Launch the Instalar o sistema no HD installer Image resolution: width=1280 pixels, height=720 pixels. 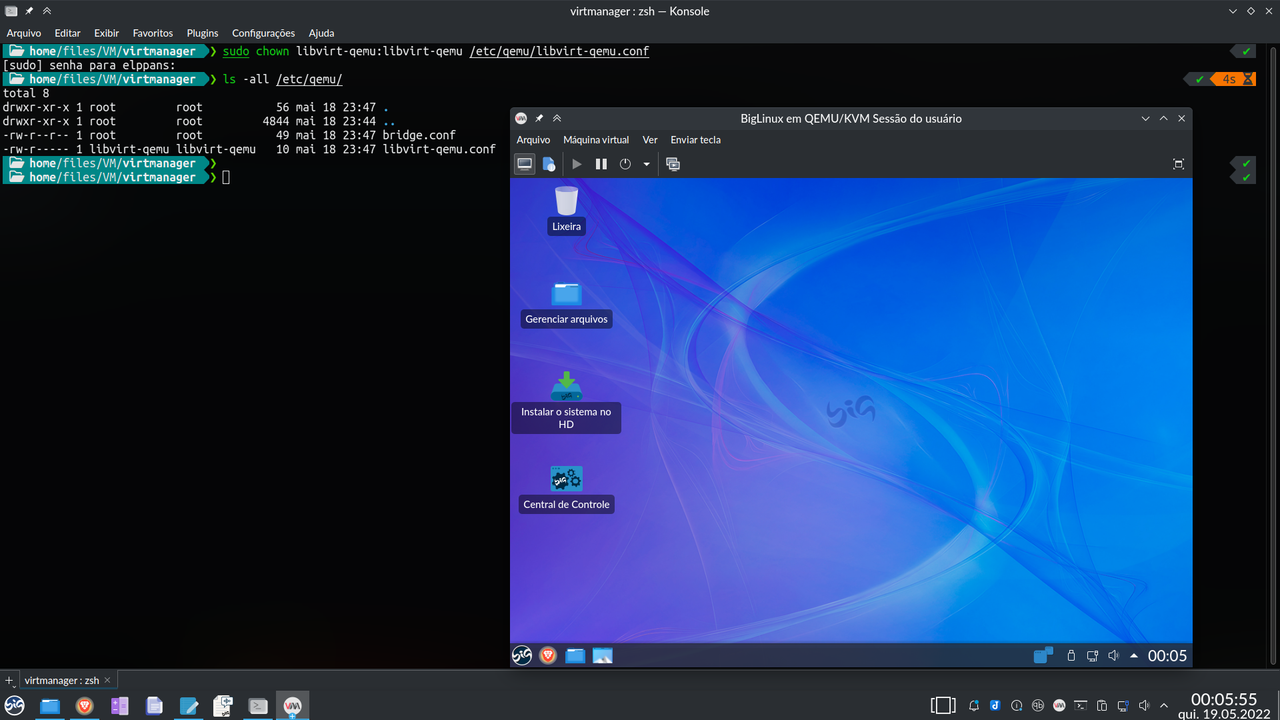(x=566, y=398)
